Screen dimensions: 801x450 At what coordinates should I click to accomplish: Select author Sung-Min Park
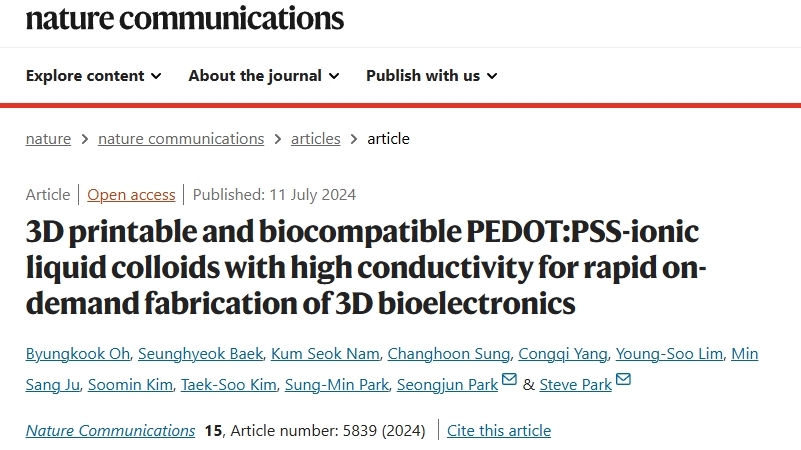coord(337,385)
